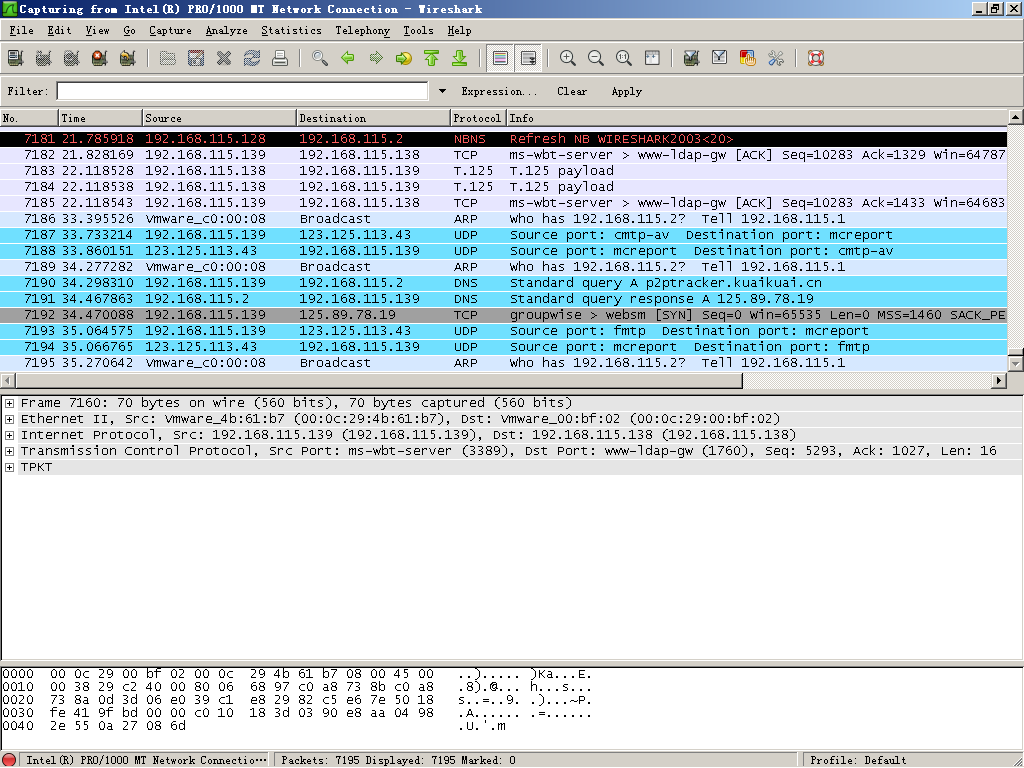Open the Statistics menu
The width and height of the screenshot is (1024, 768).
pos(291,30)
